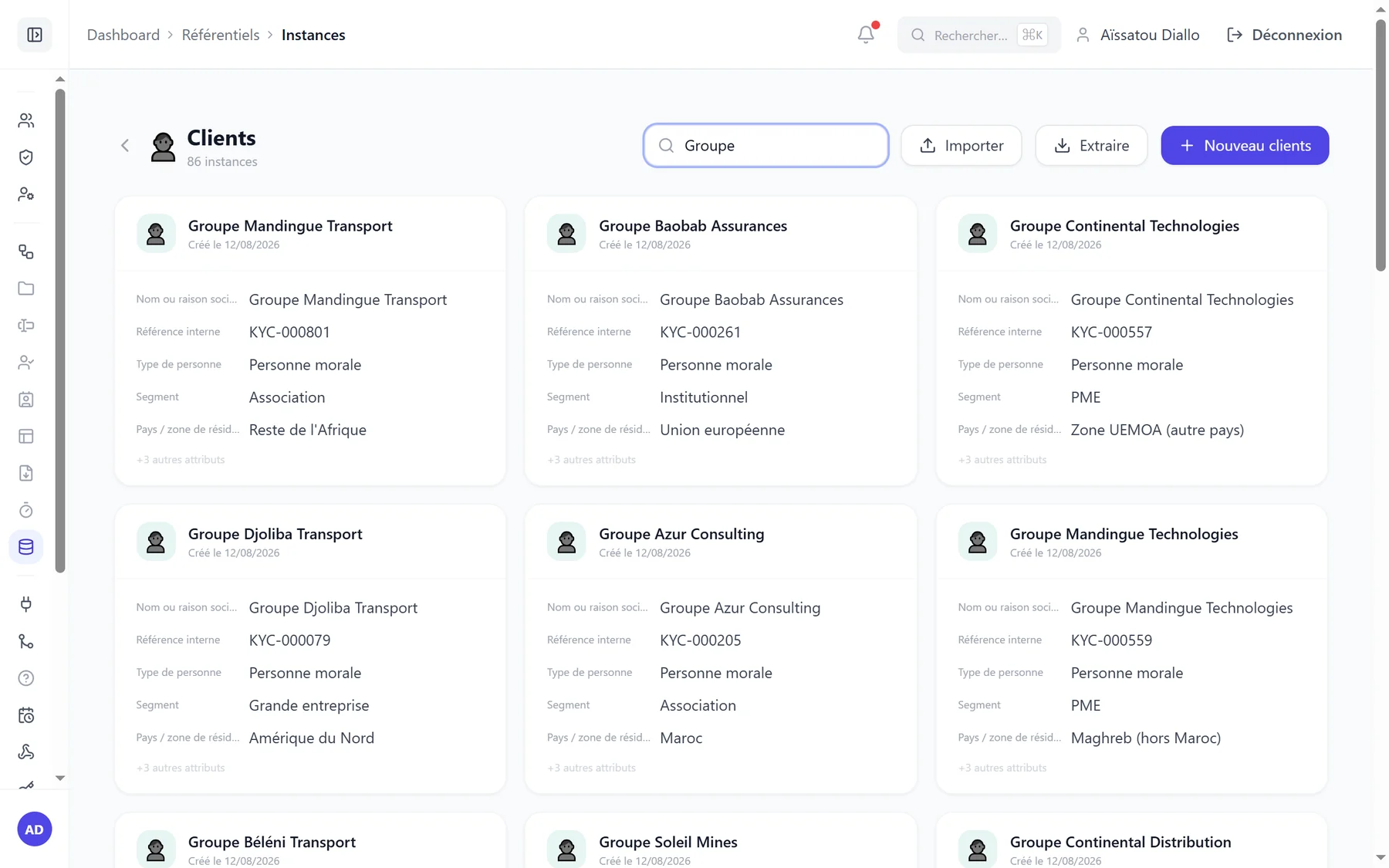Focus the global Rechercher search box
This screenshot has width=1389, height=868.
[x=978, y=35]
